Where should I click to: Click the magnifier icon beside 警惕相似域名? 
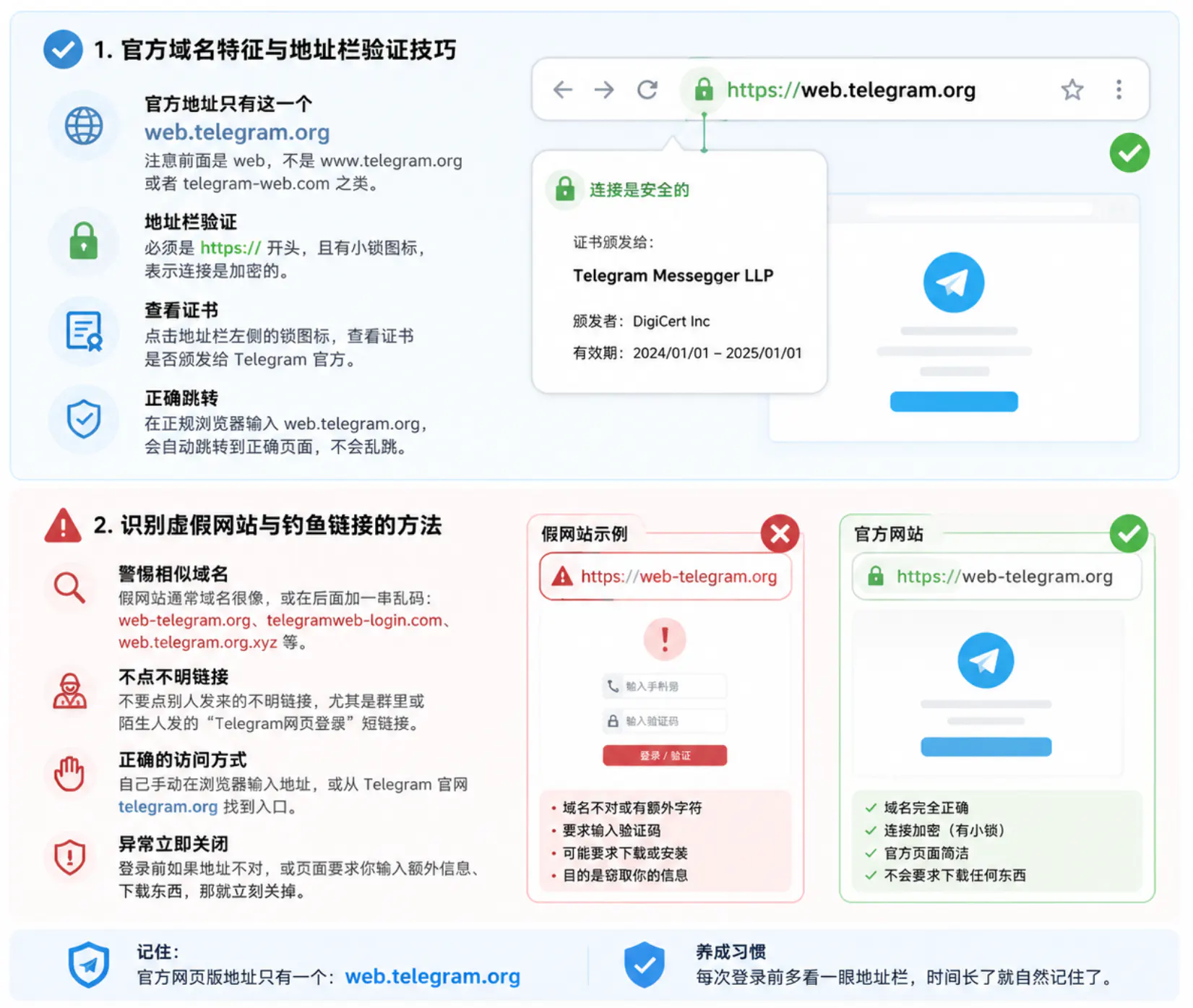70,587
